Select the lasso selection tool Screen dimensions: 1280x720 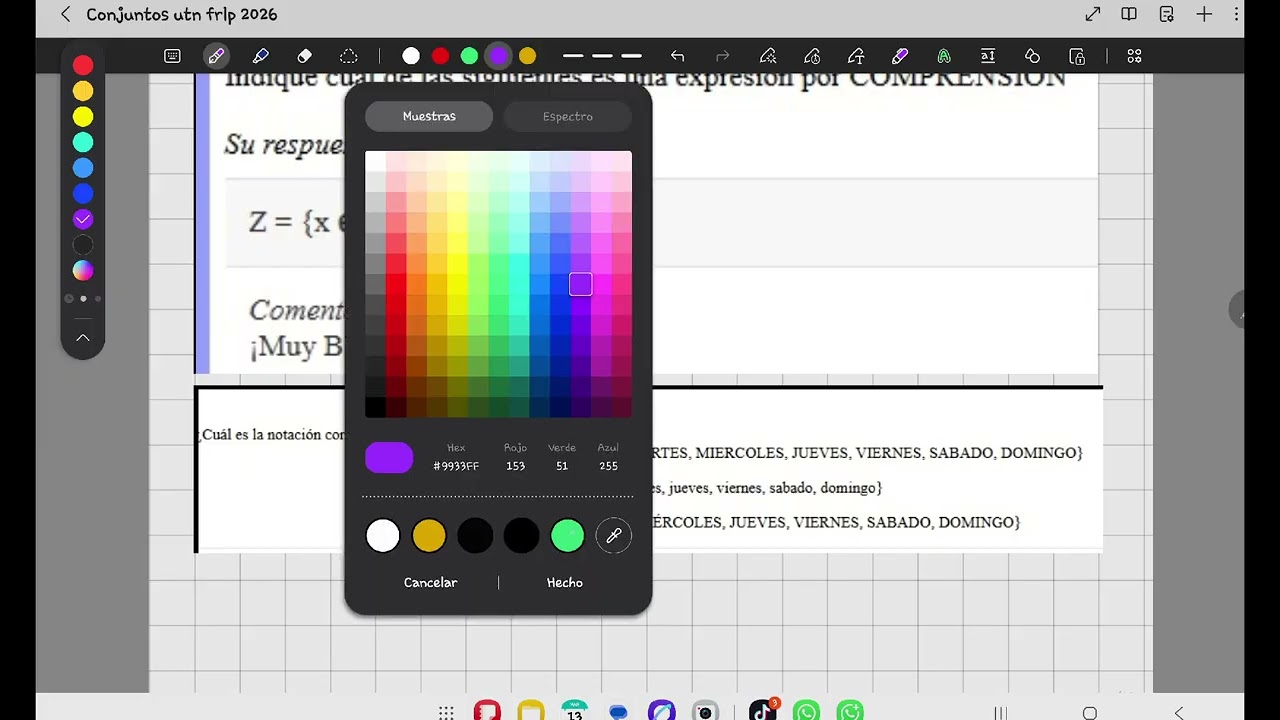point(348,56)
